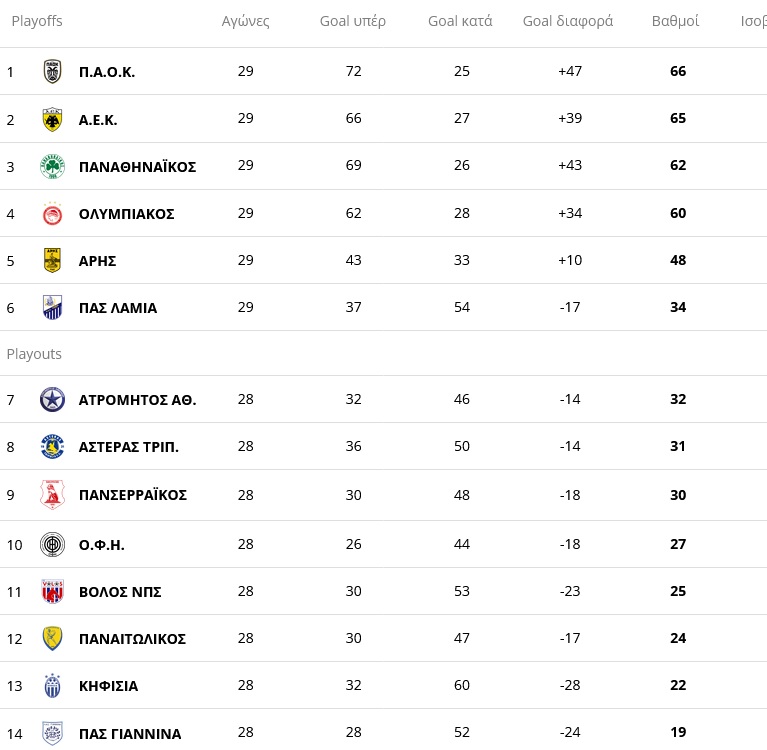Click the Άρης yellow badge
This screenshot has width=767, height=750.
click(52, 260)
